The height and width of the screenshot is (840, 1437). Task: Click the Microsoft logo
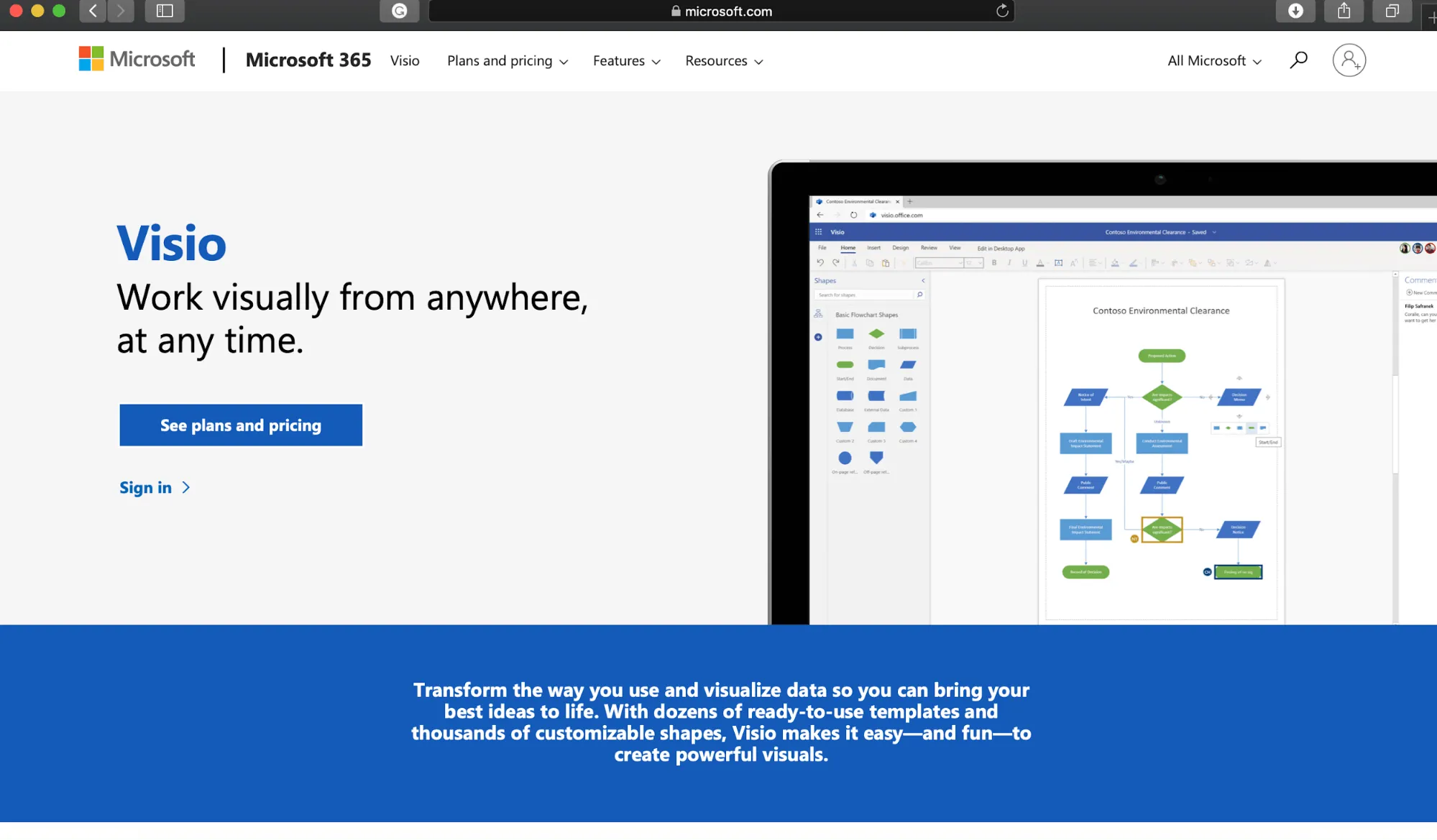click(137, 59)
